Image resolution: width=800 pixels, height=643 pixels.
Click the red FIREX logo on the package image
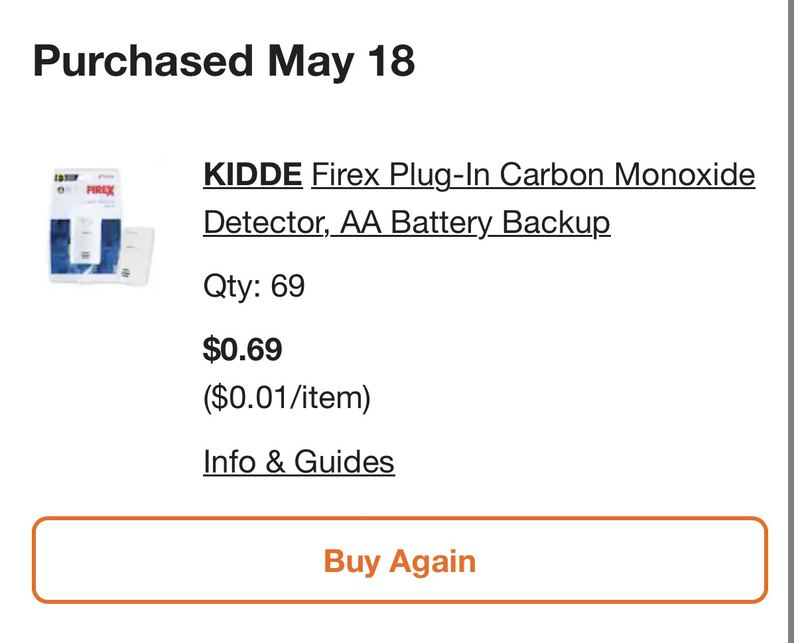[101, 190]
